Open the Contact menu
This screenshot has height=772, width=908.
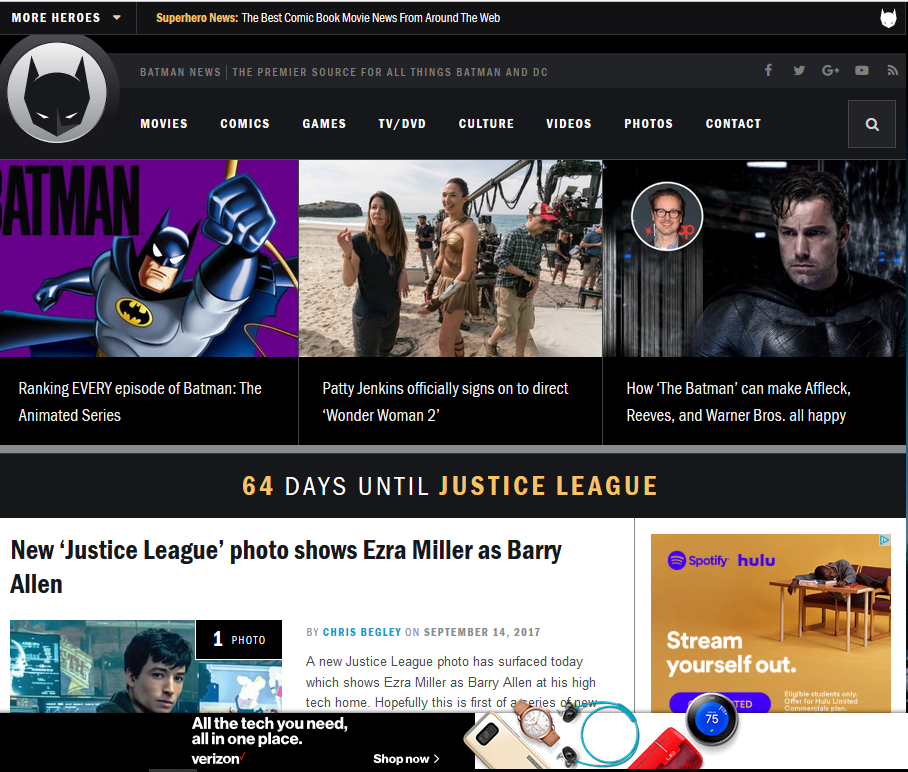click(733, 124)
